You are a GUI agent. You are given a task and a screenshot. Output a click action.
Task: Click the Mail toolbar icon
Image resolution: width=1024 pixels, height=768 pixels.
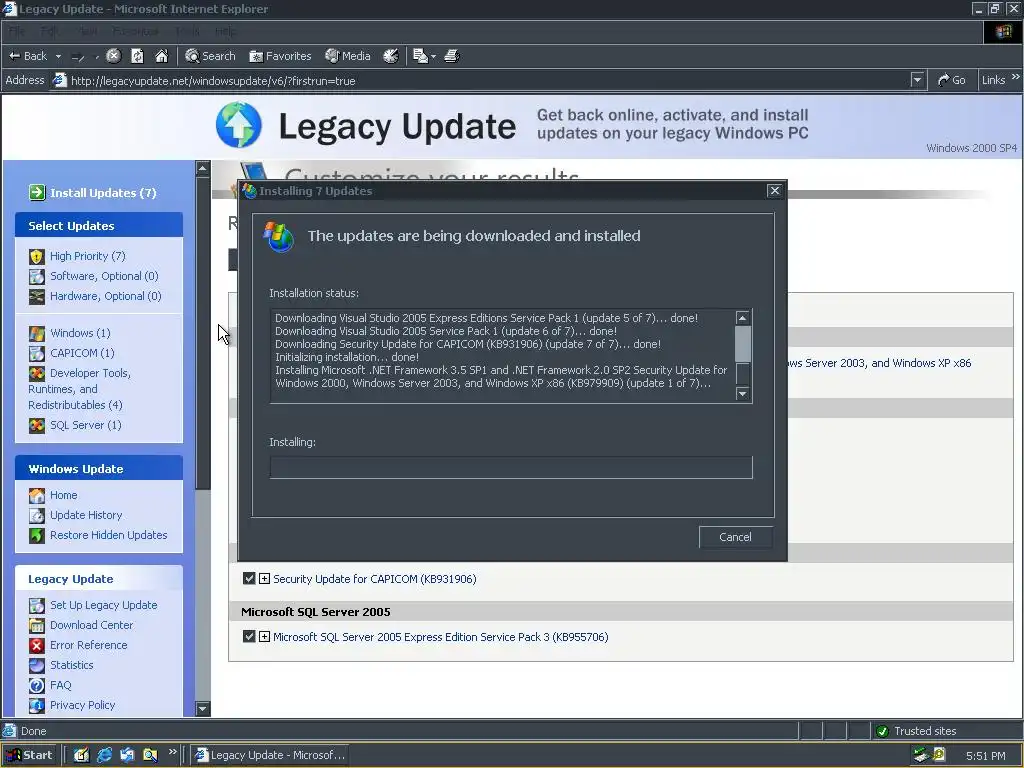pos(420,56)
